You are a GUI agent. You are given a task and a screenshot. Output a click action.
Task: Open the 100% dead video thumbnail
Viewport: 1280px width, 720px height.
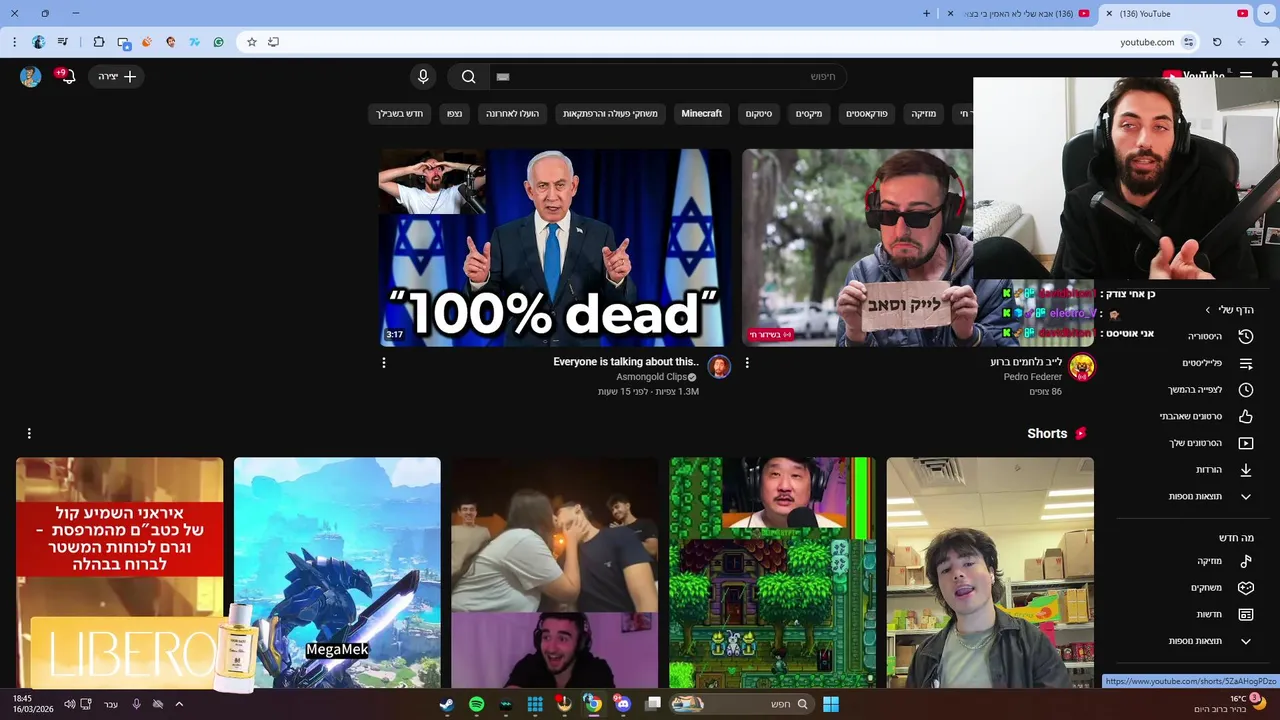pyautogui.click(x=555, y=248)
